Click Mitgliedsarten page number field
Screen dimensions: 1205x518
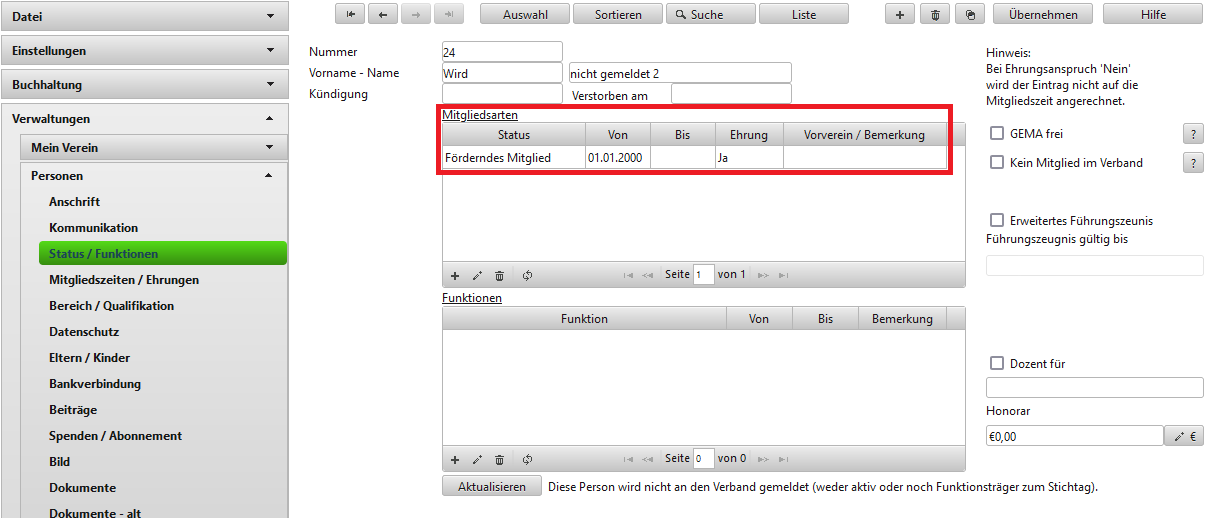coord(704,275)
